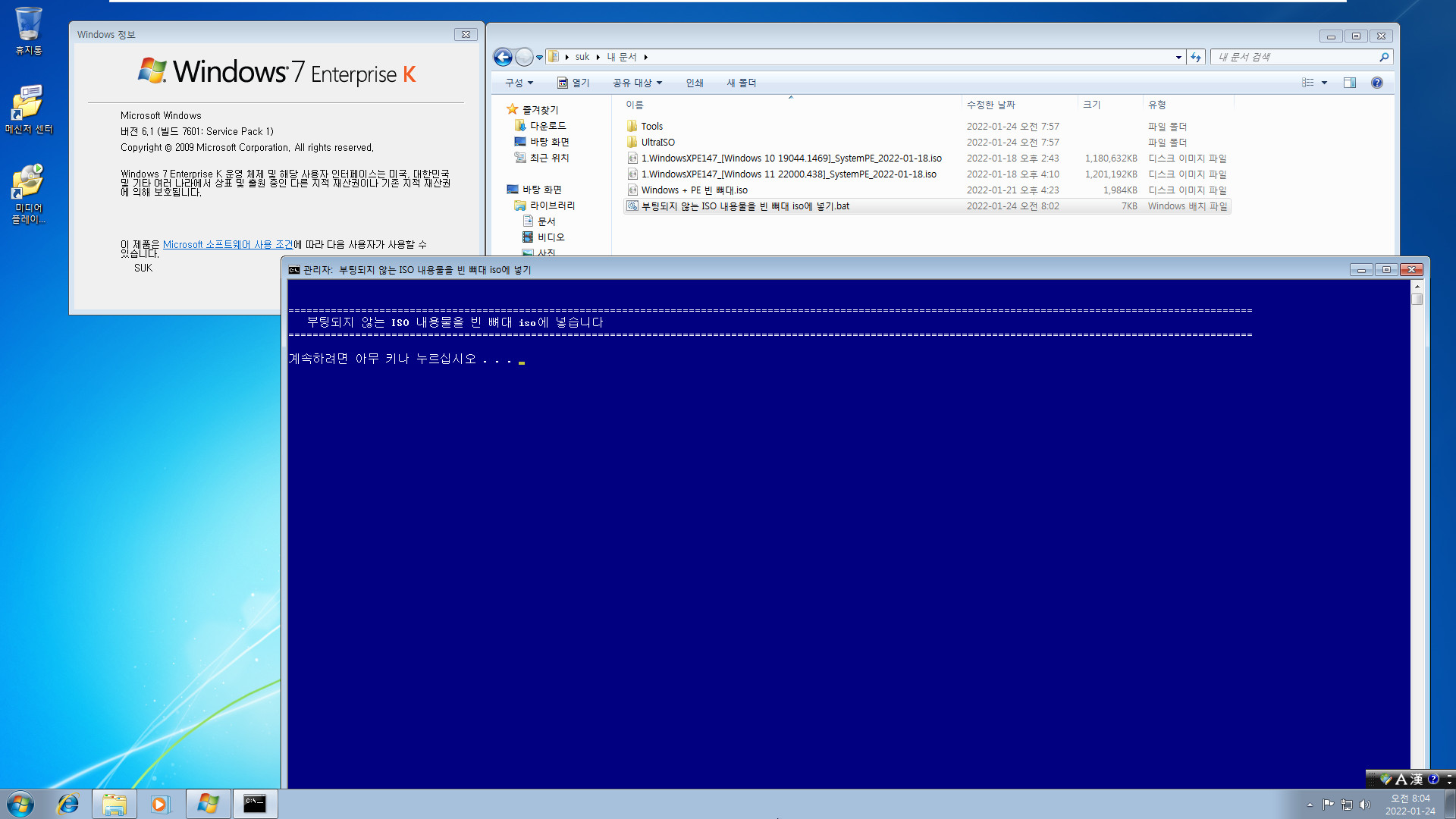Open the 공유 대상 dropdown menu
This screenshot has width=1456, height=819.
click(637, 83)
